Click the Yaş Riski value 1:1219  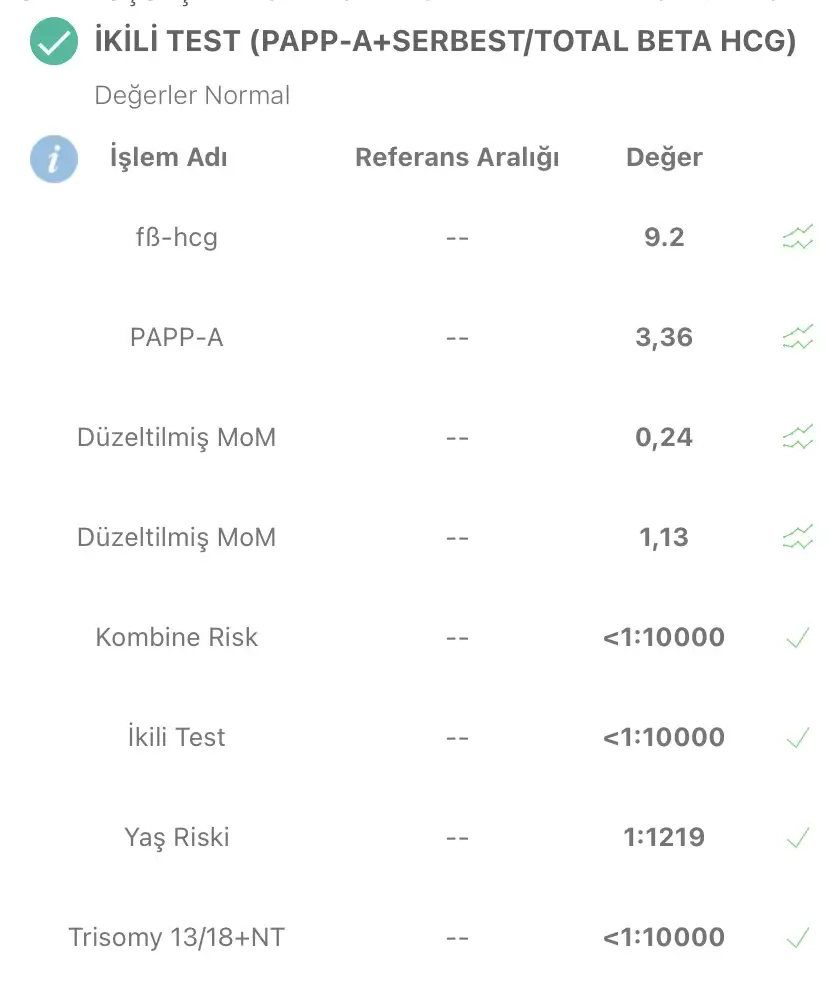664,837
